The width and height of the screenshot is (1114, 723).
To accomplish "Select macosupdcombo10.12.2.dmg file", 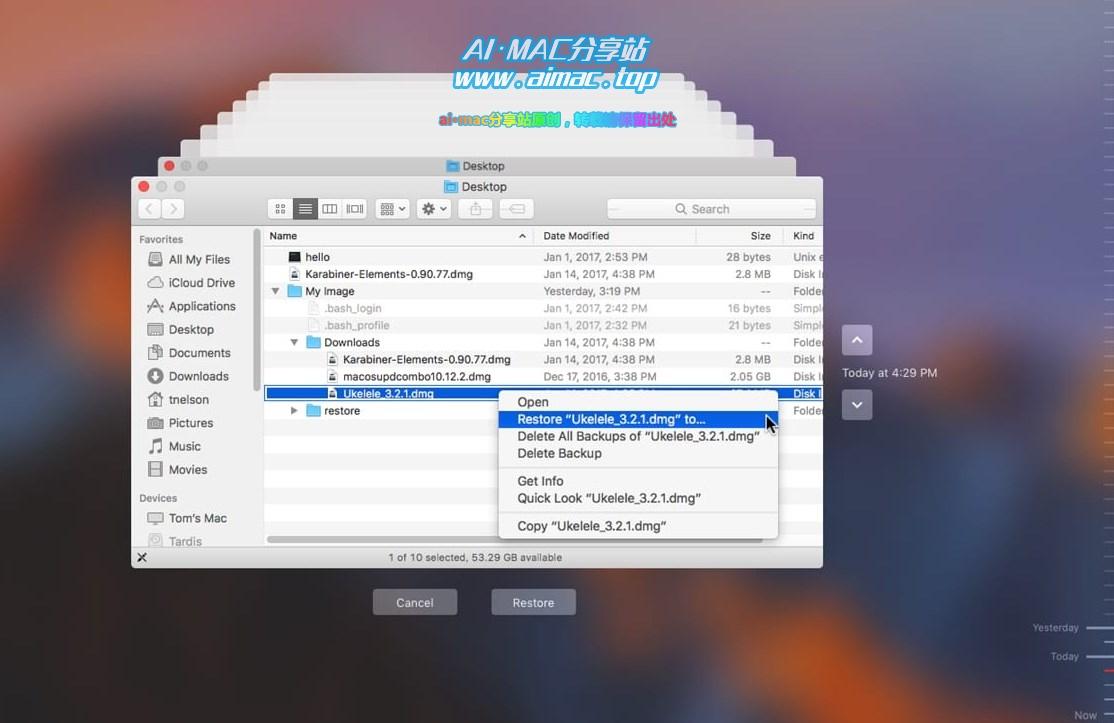I will 544,376.
